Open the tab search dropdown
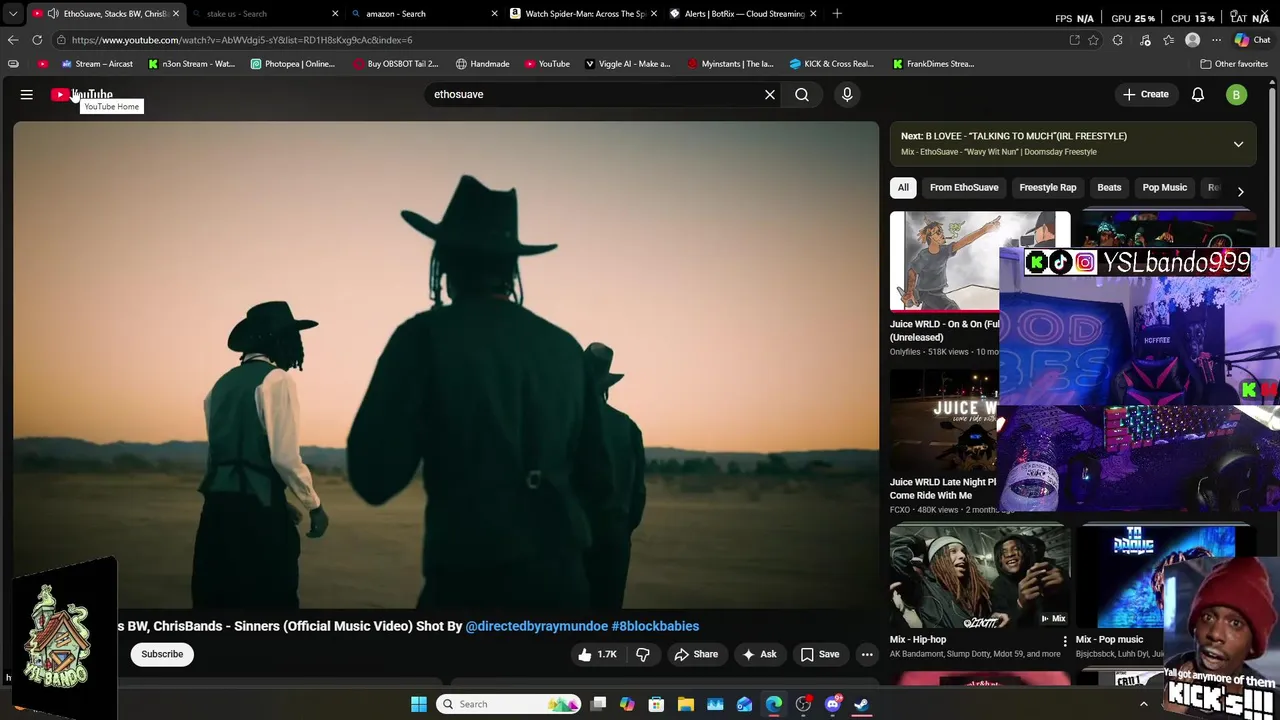 [x=13, y=14]
